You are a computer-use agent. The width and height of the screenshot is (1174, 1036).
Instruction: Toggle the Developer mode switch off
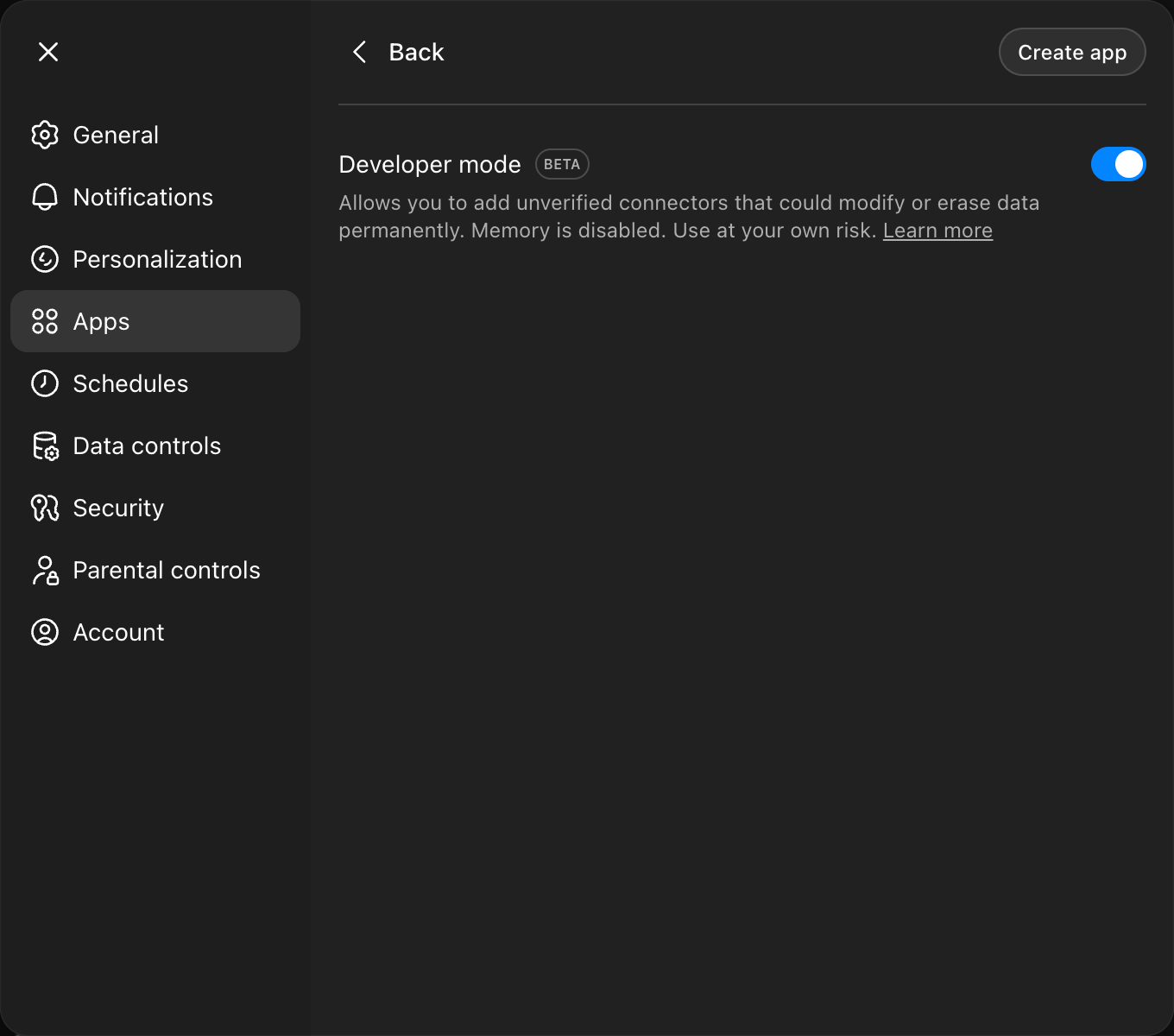[1119, 163]
